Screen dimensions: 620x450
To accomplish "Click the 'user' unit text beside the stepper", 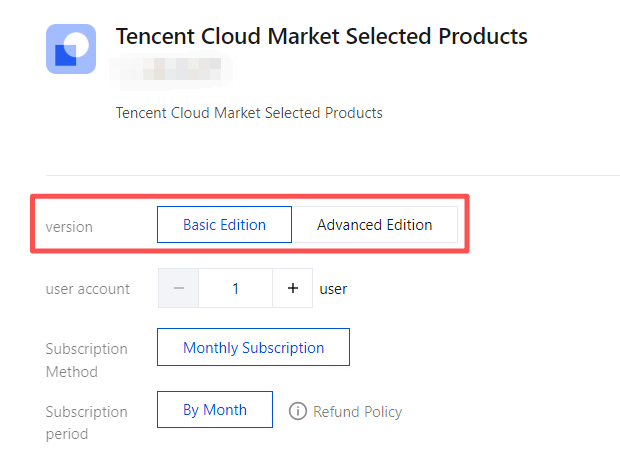I will tap(333, 289).
